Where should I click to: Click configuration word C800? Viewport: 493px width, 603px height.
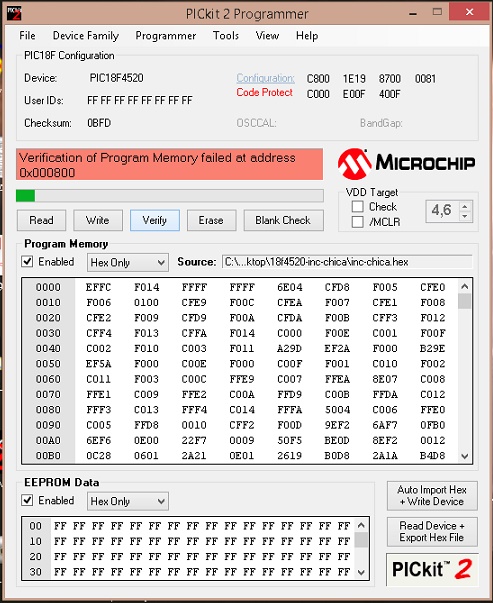318,79
